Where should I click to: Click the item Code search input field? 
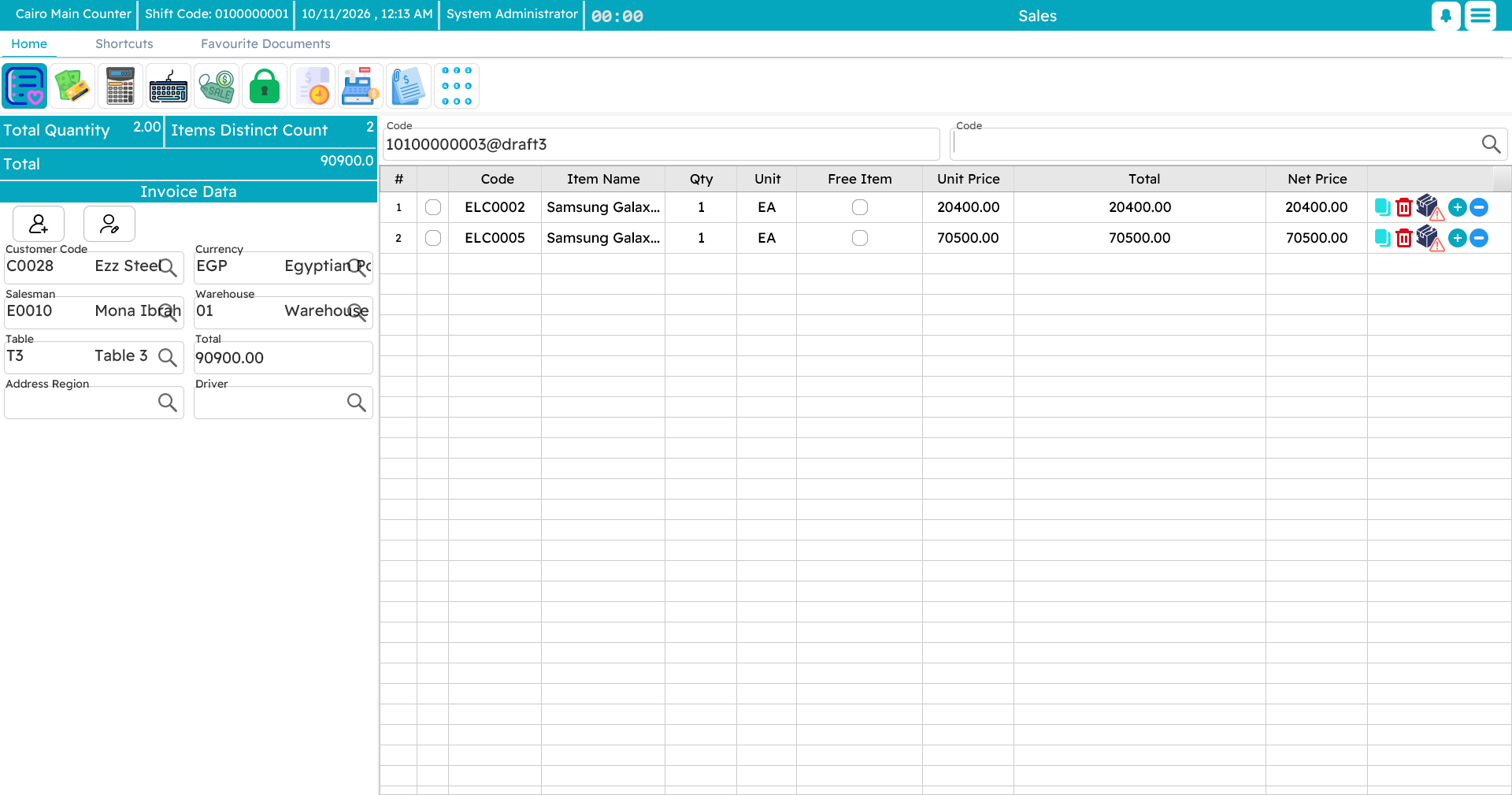coord(1215,144)
